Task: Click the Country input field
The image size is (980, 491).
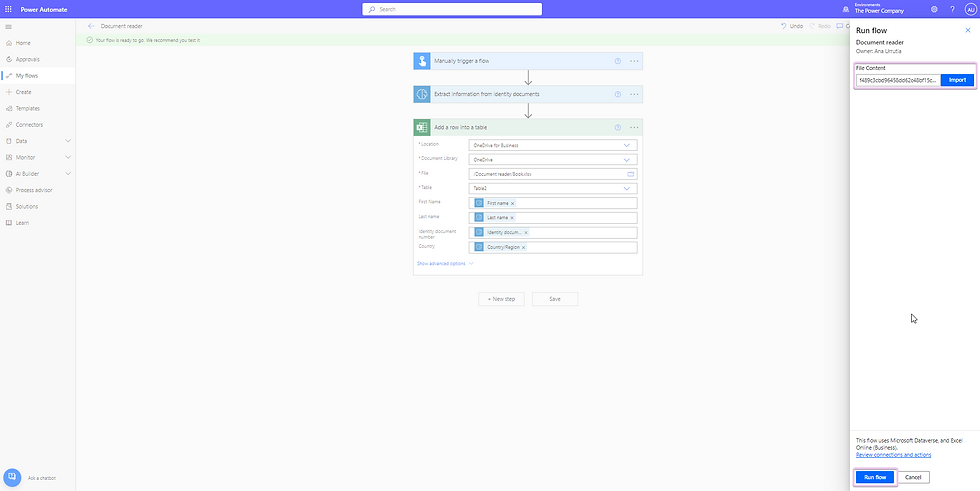Action: [552, 247]
